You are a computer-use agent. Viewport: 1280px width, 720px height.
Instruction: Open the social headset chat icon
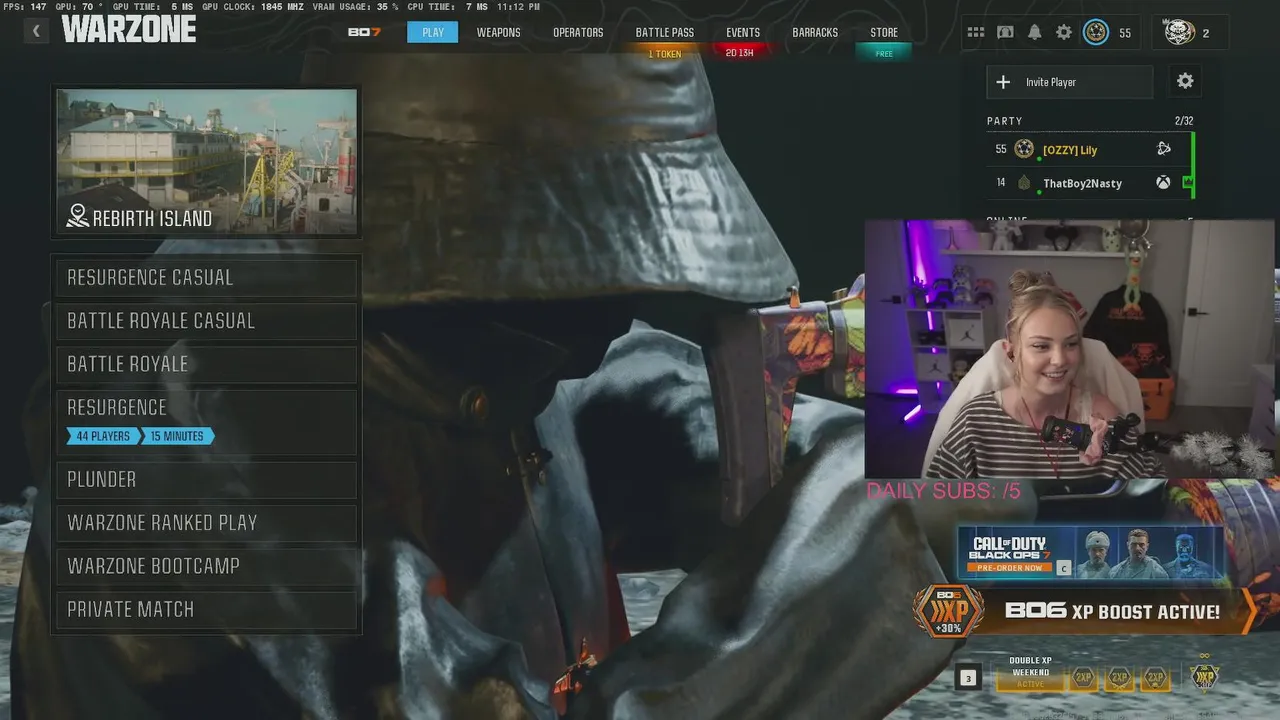coord(1005,32)
